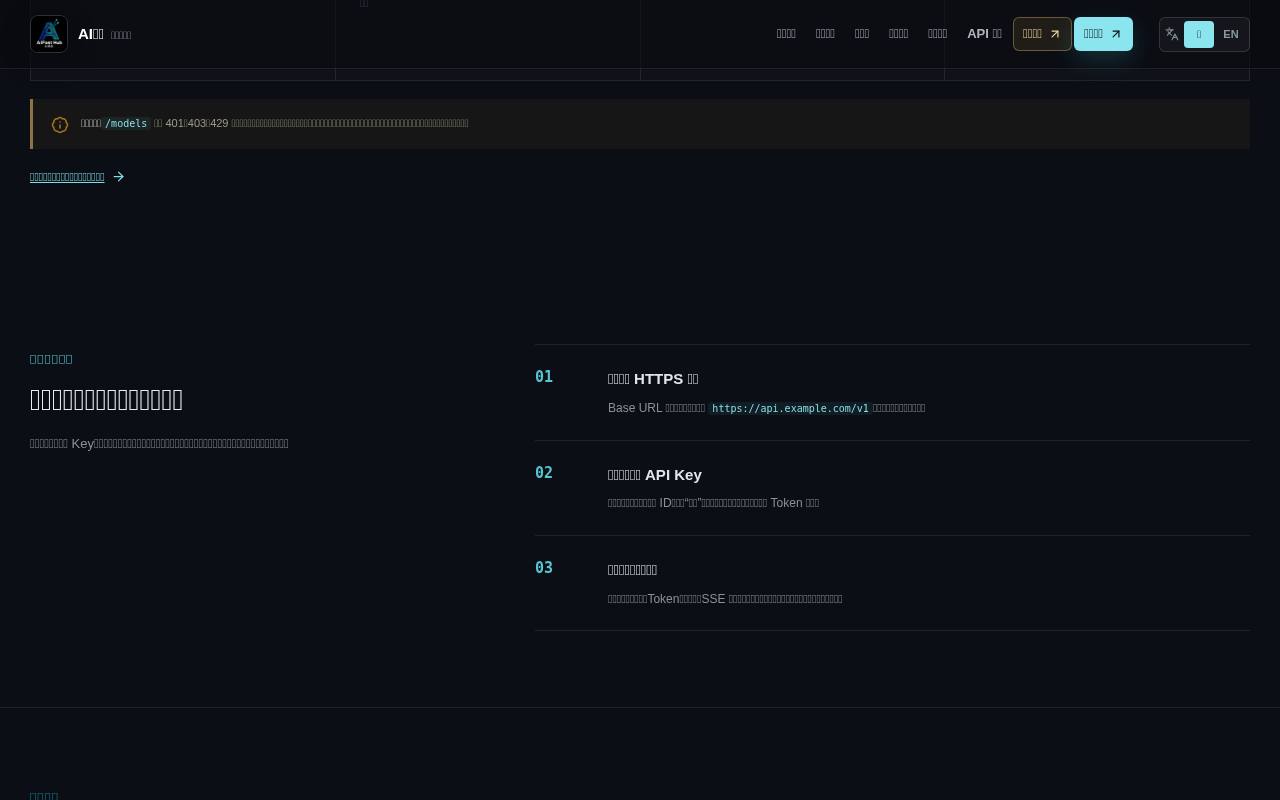Click the step 01 HTTPS heading

point(653,379)
